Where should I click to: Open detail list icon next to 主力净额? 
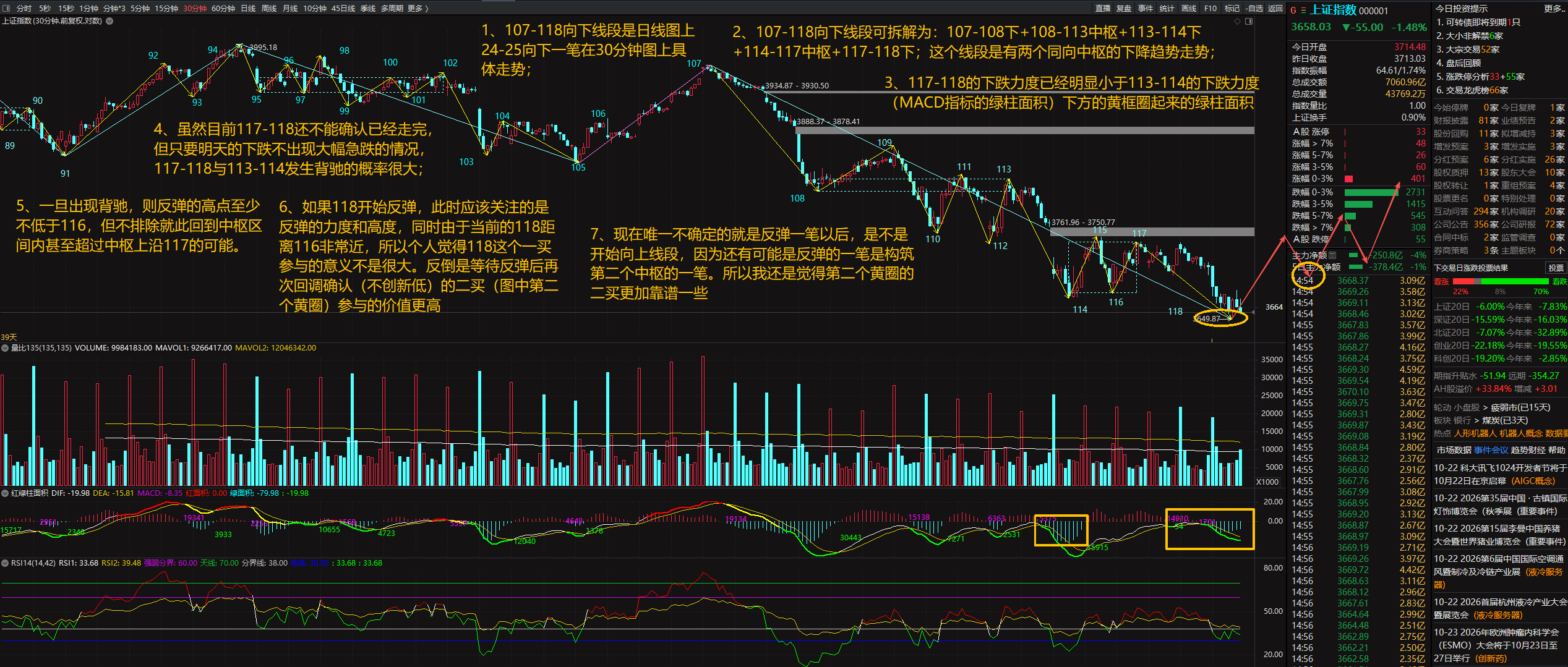pyautogui.click(x=1332, y=255)
